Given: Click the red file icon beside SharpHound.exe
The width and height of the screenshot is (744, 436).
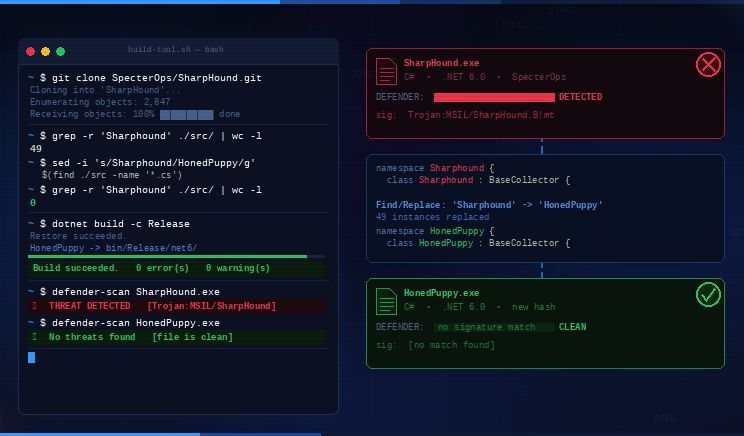Looking at the screenshot, I should click(x=386, y=71).
